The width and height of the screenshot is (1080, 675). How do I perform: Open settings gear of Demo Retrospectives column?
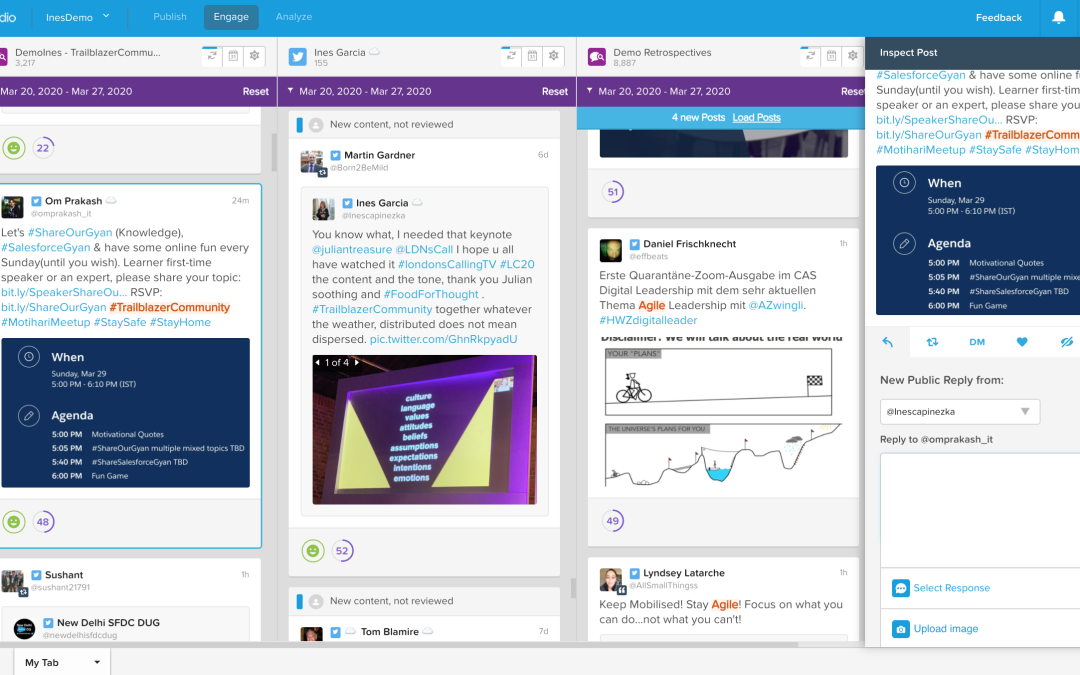(853, 56)
